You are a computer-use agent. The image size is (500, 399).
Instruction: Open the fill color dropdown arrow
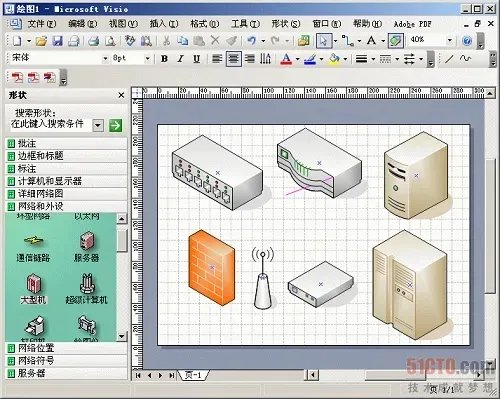(345, 59)
